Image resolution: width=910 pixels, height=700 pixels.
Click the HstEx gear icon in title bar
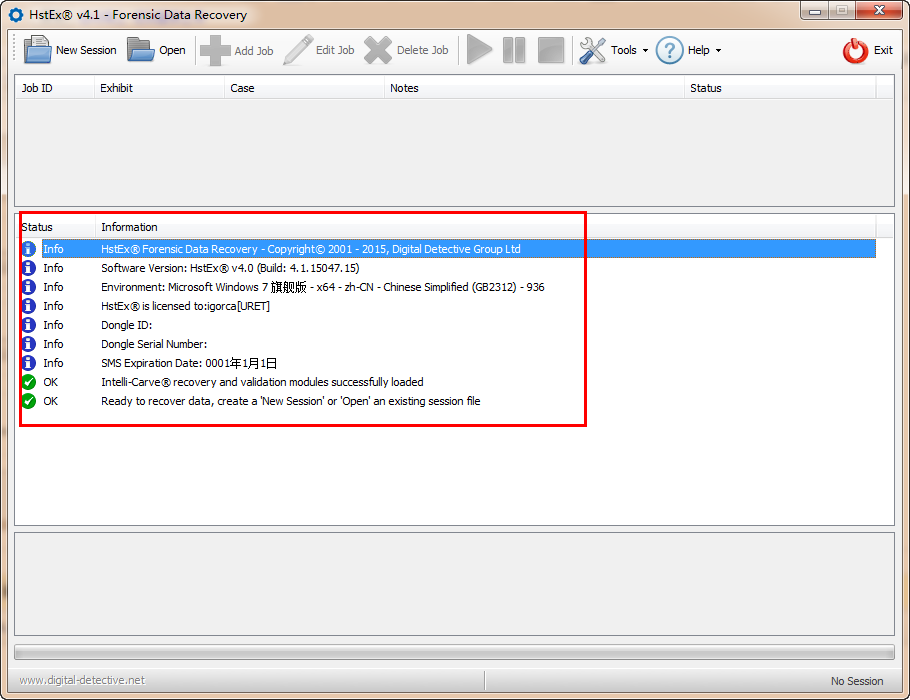(x=16, y=15)
